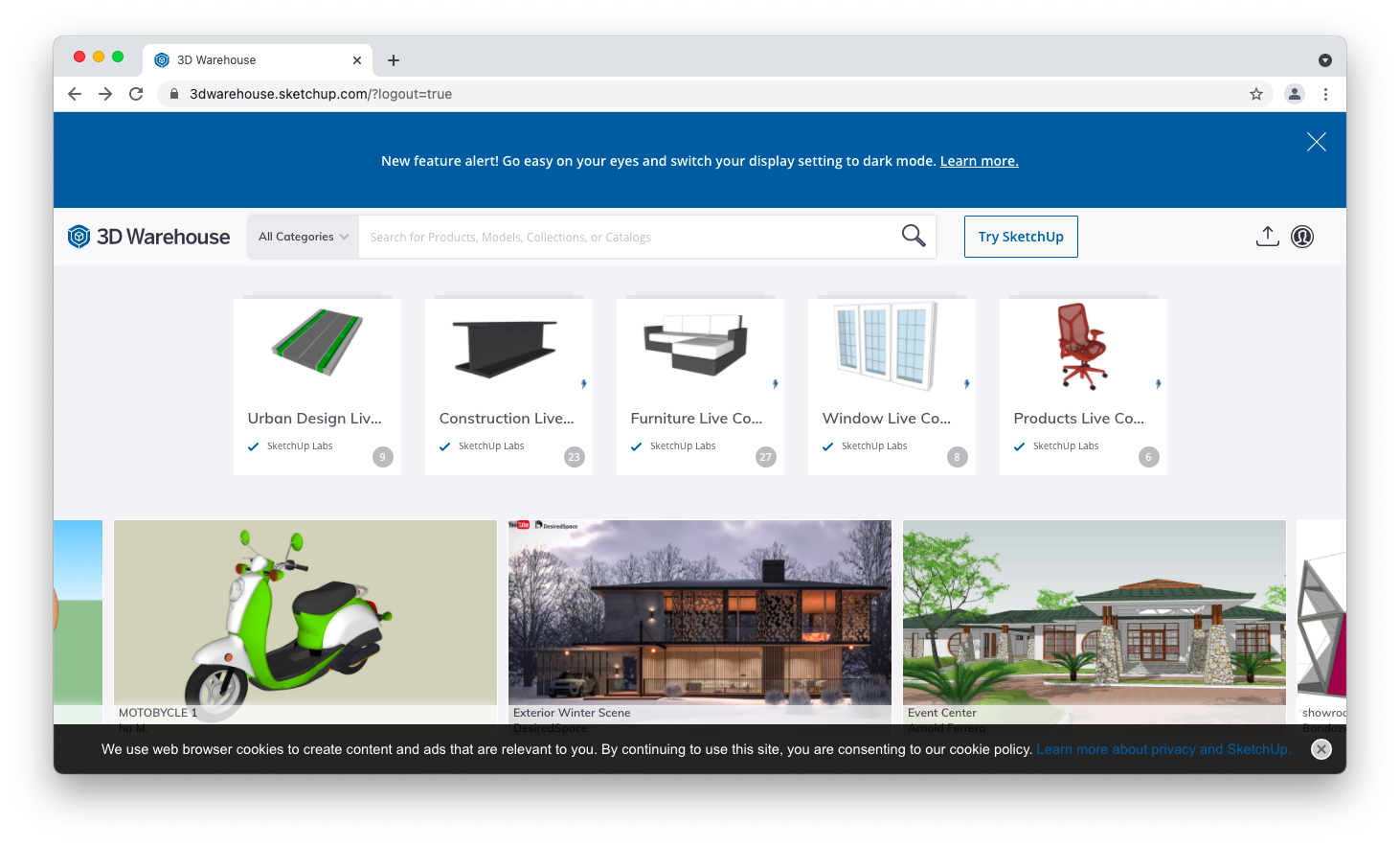This screenshot has width=1400, height=845.
Task: Click the live component bolt on Window card
Action: (966, 384)
